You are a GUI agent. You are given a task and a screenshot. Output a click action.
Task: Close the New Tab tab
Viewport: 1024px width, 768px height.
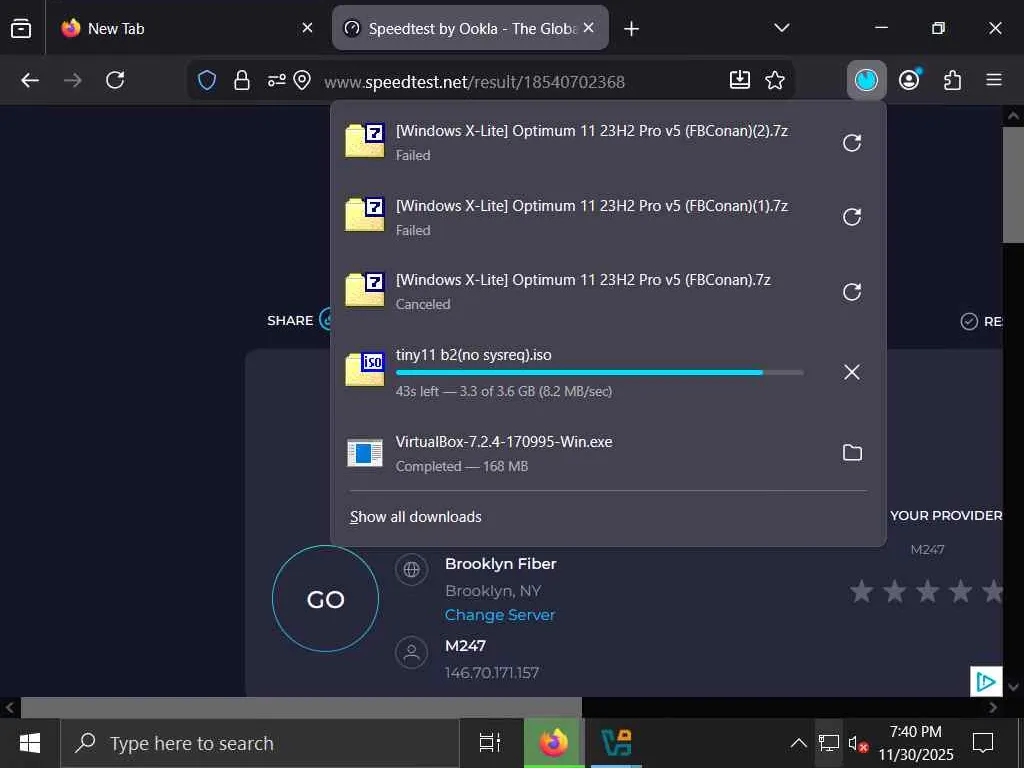(308, 28)
